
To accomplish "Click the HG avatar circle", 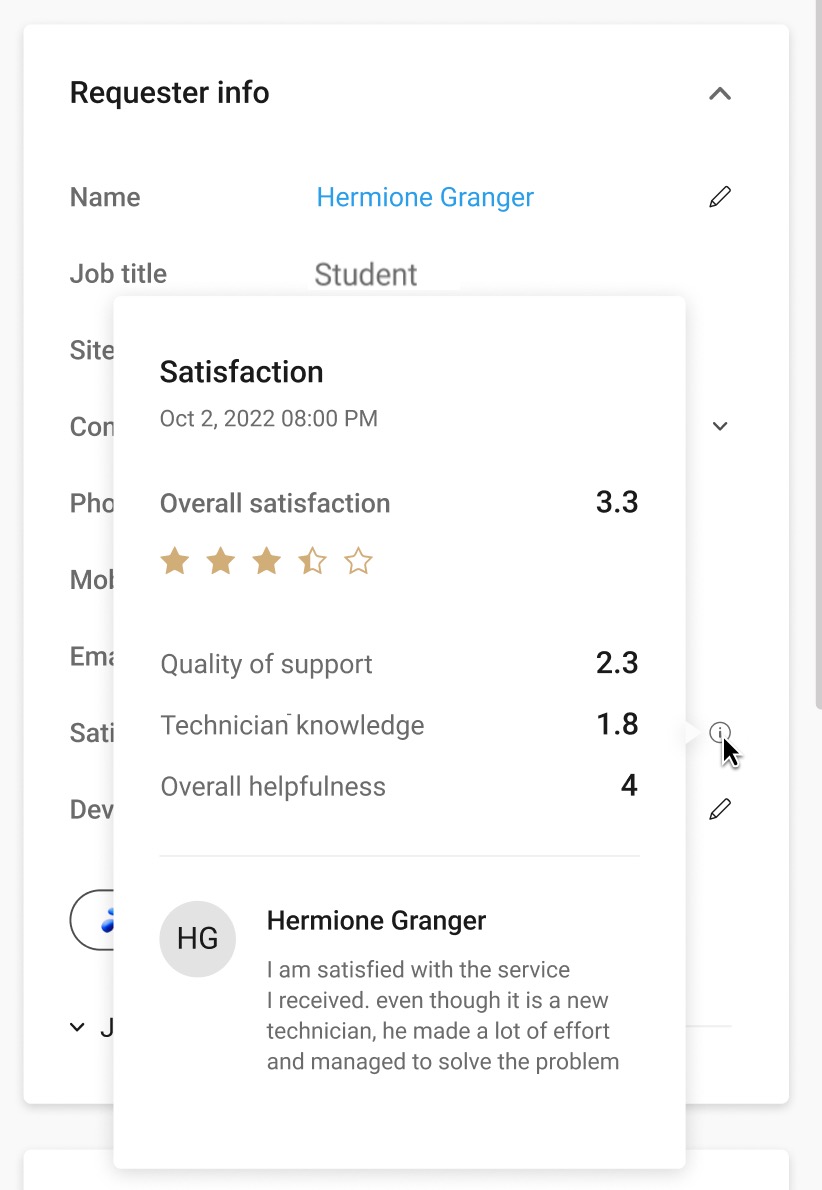I will 197,939.
